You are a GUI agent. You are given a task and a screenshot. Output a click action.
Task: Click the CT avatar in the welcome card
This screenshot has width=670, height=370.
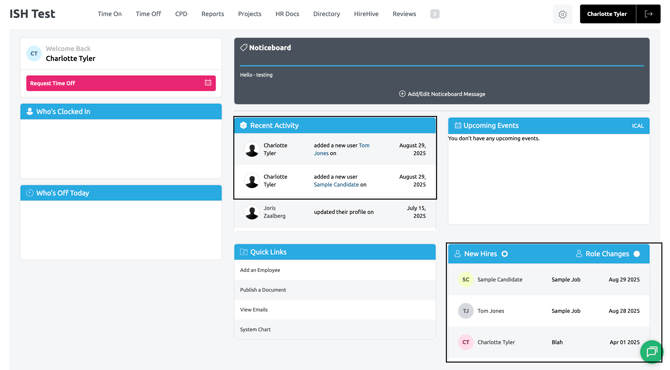[34, 53]
